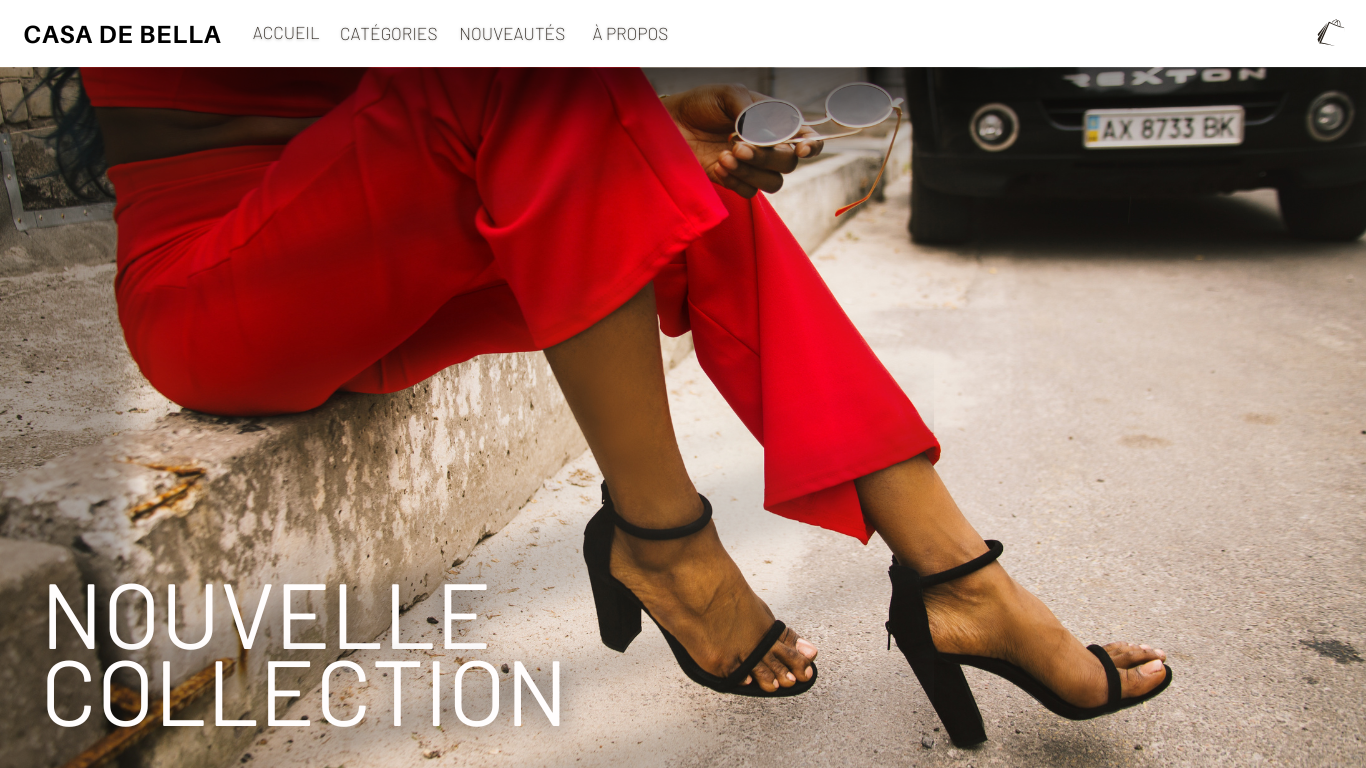Viewport: 1366px width, 768px height.
Task: Click the COLLECTION headline word
Action: [305, 693]
